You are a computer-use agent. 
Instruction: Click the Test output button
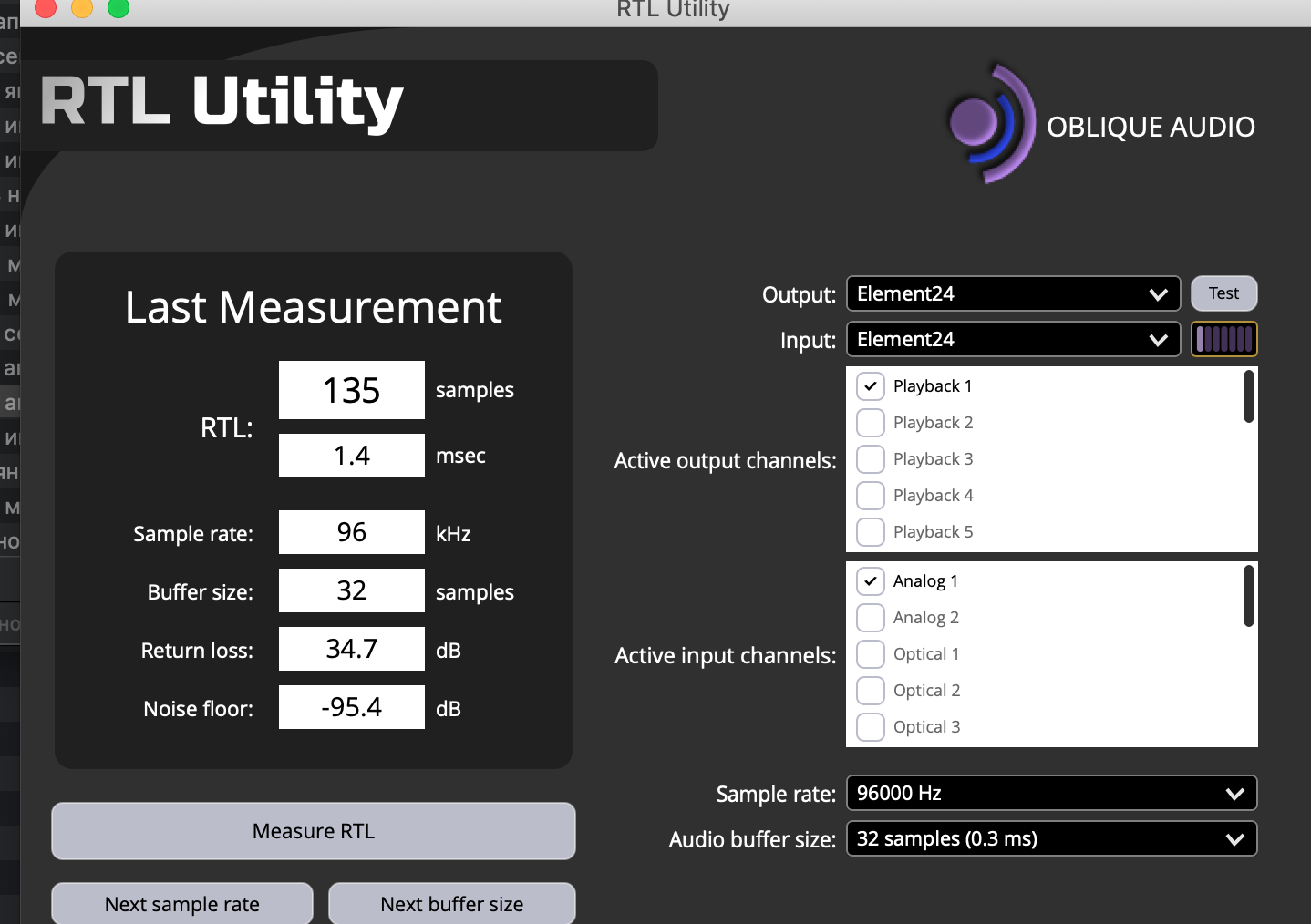click(1224, 293)
